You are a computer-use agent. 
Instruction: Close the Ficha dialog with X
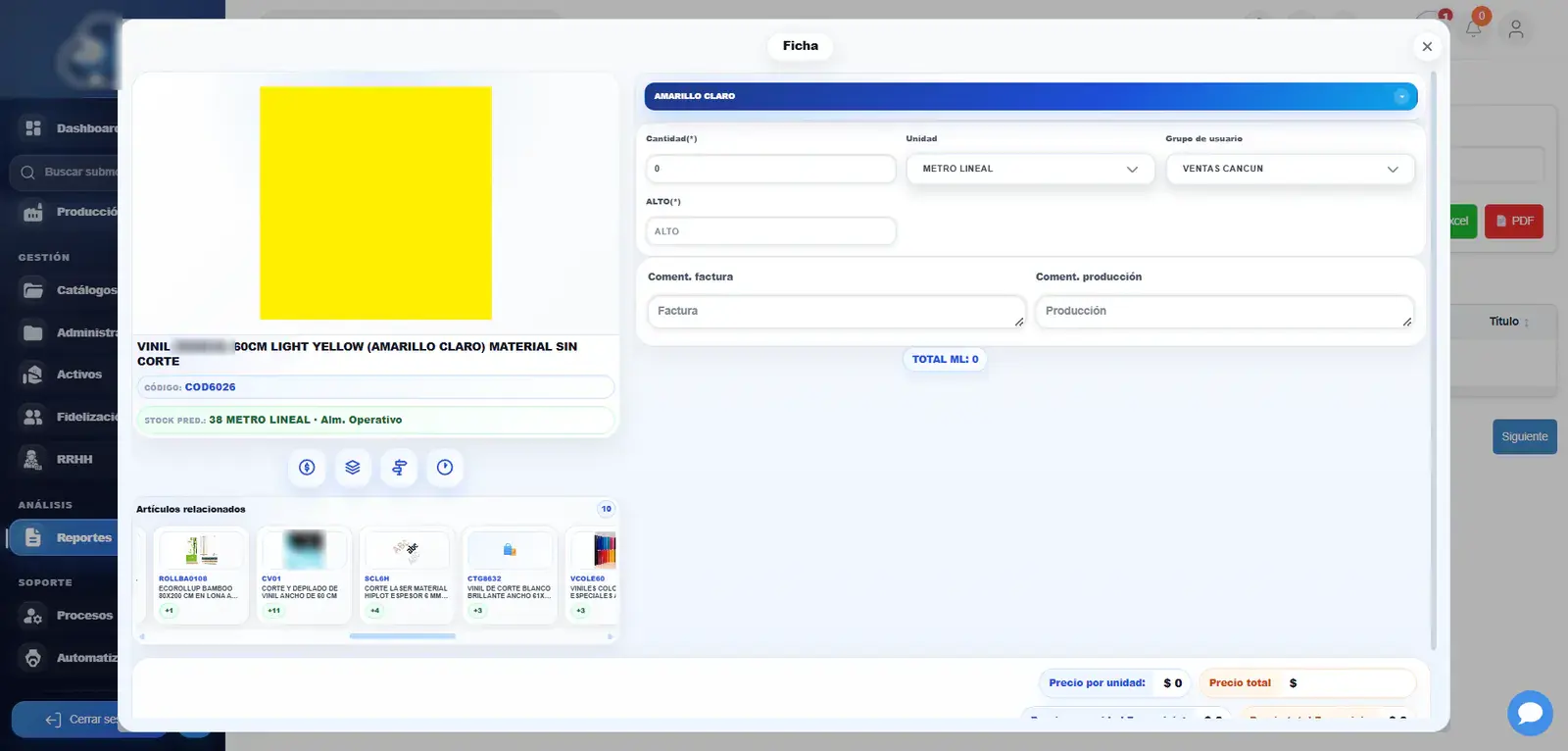(1427, 46)
